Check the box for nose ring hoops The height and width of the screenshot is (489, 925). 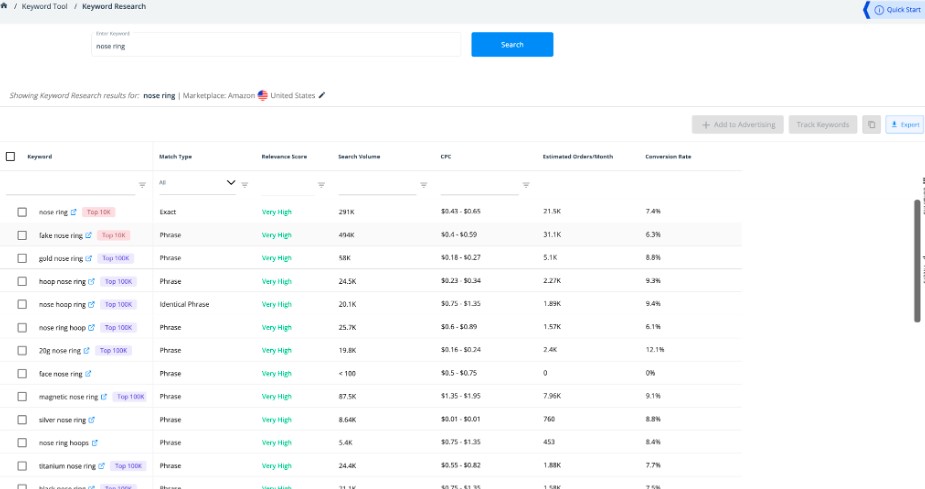click(22, 442)
